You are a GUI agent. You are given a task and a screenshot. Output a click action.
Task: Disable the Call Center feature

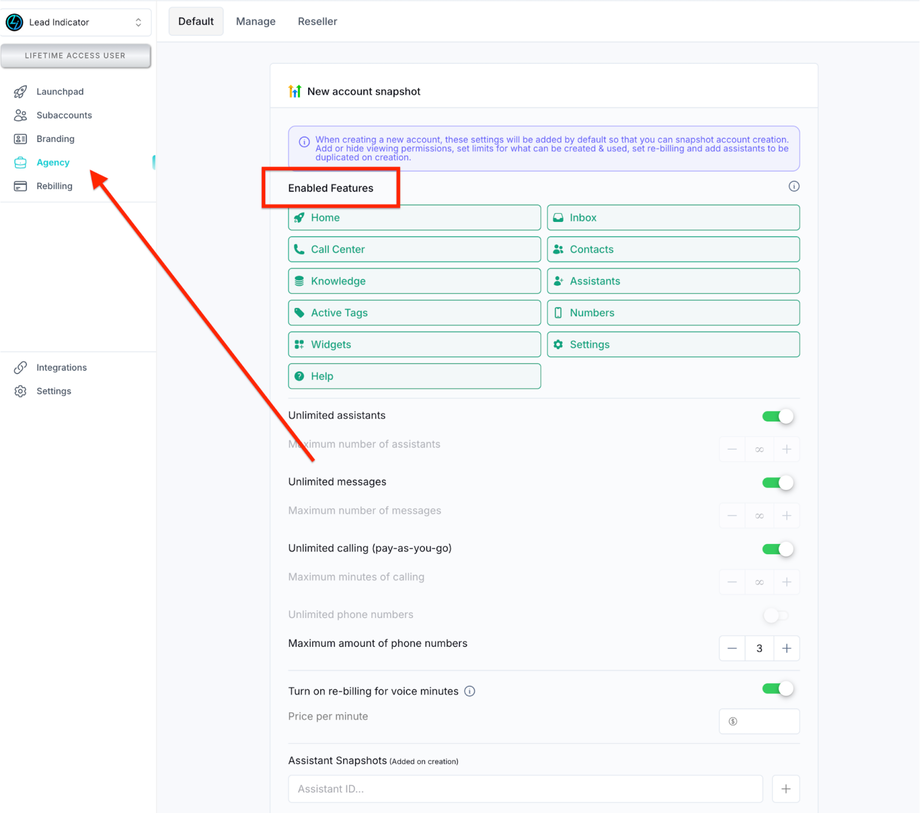(414, 249)
